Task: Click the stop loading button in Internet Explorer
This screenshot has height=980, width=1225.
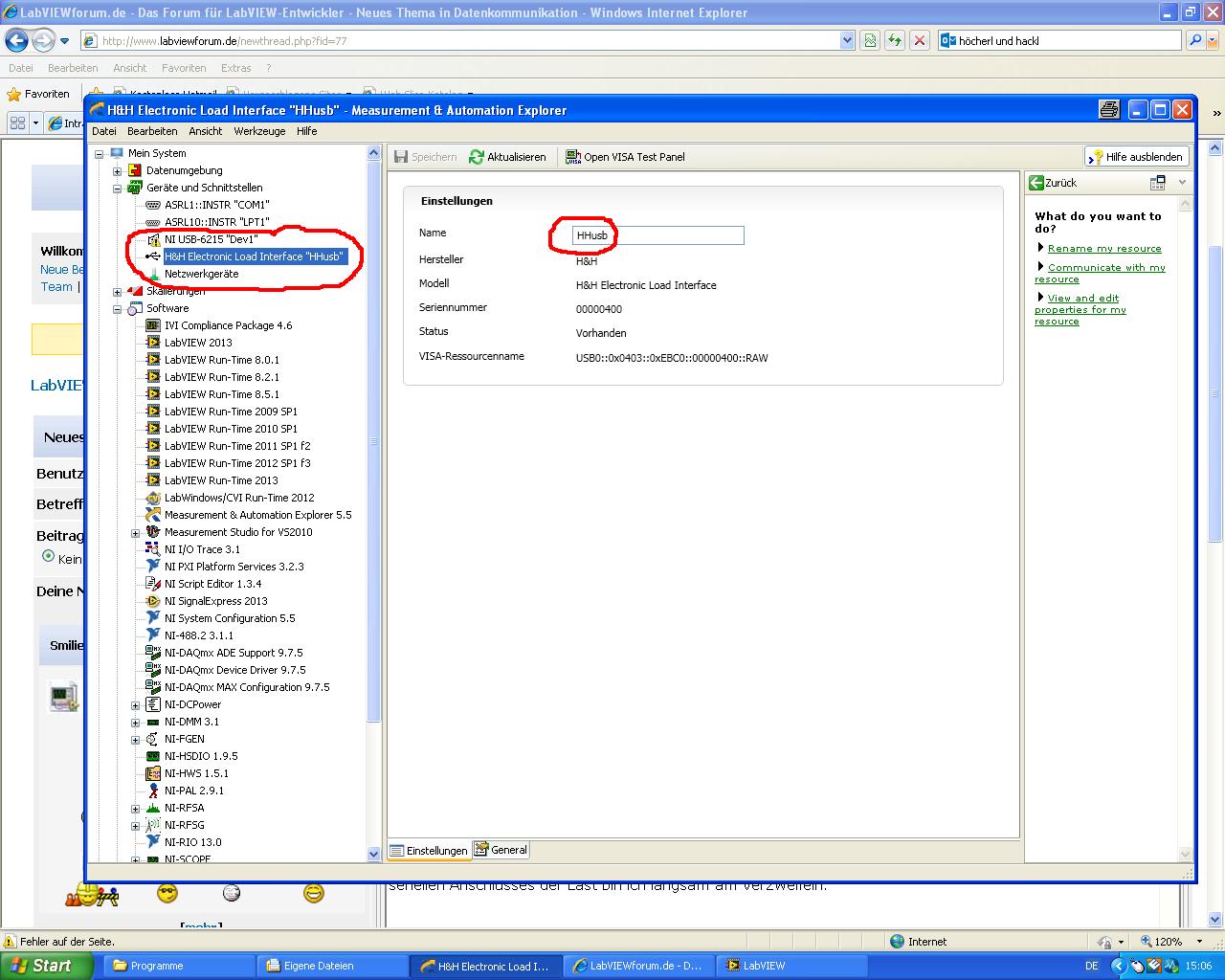Action: (x=919, y=41)
